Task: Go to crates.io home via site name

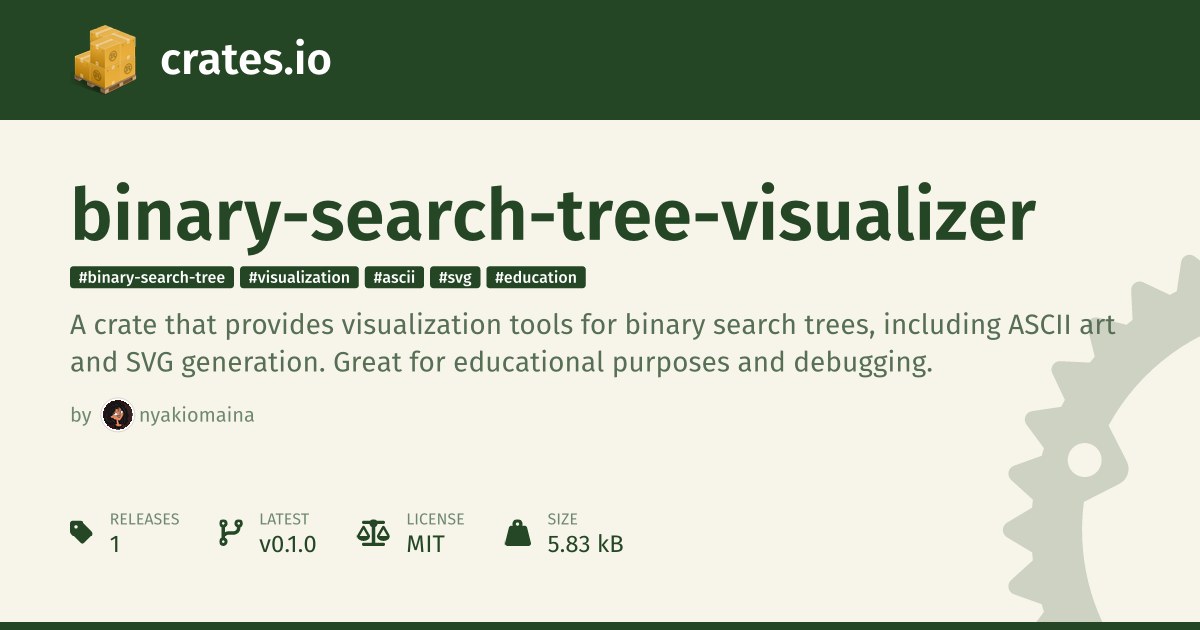Action: 245,61
